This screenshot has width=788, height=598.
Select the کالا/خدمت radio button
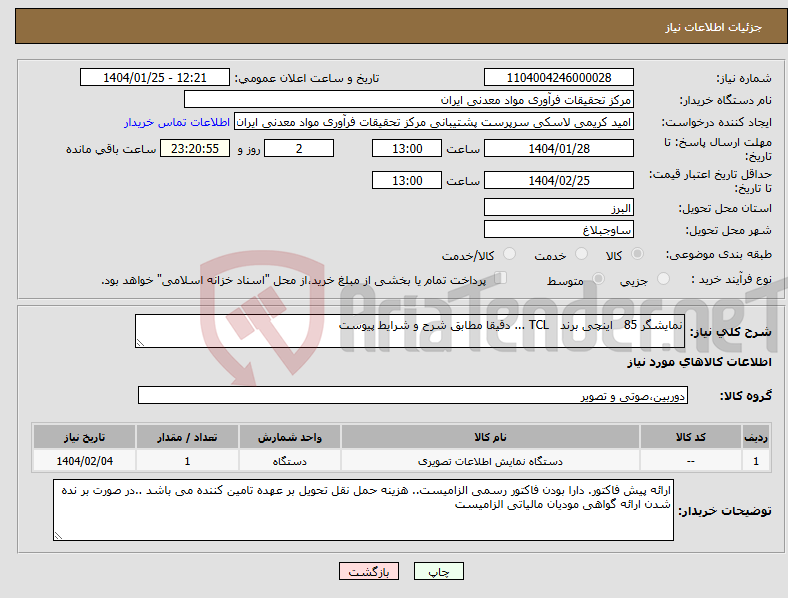510,254
